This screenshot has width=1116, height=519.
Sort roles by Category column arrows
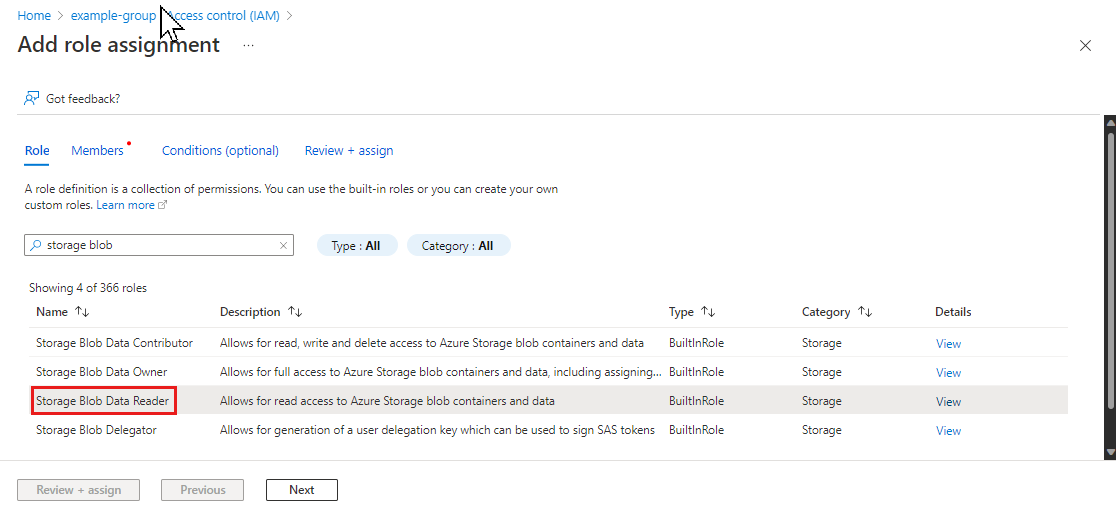pos(865,312)
